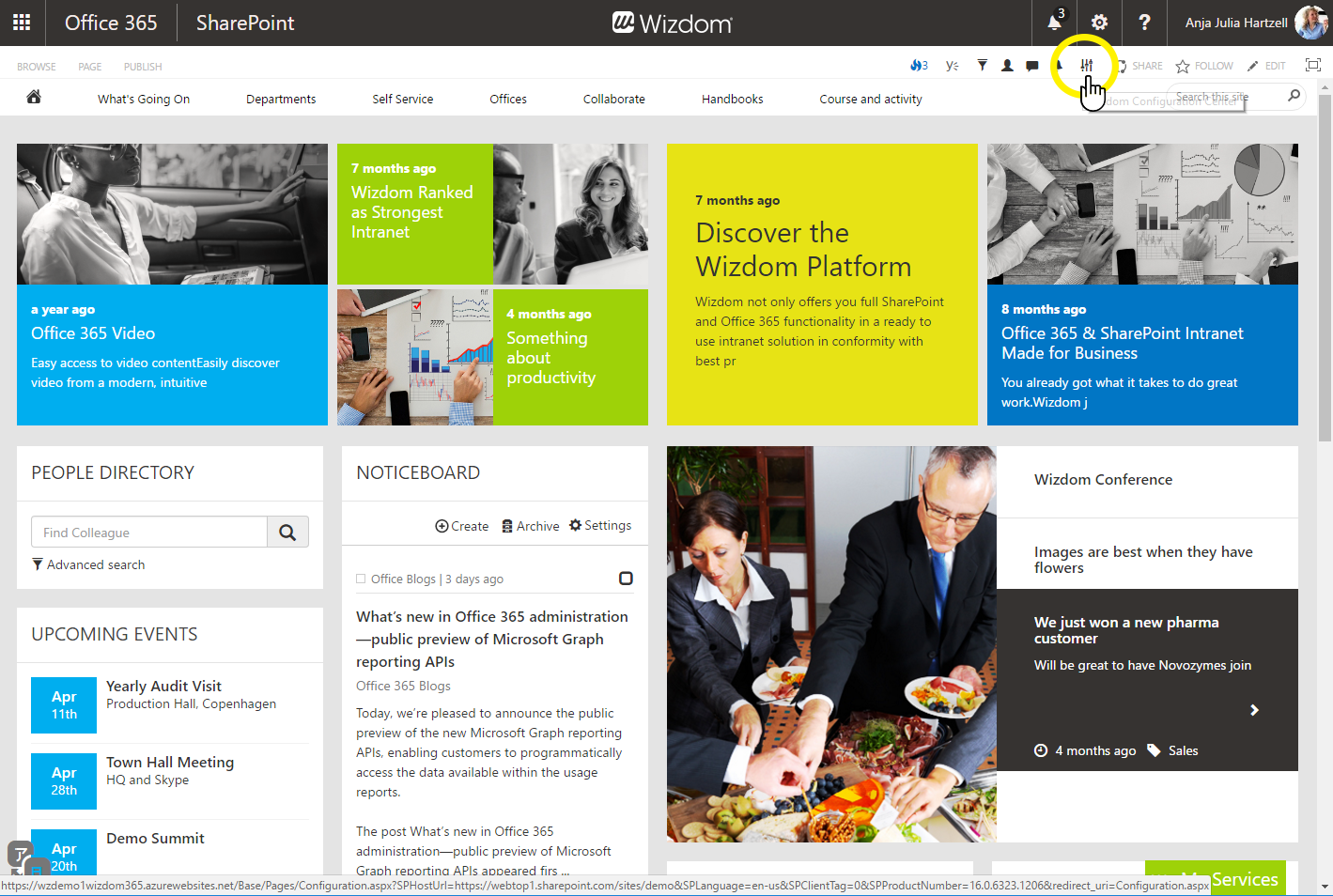1333x896 pixels.
Task: Open the Handbooks menu
Action: (733, 99)
